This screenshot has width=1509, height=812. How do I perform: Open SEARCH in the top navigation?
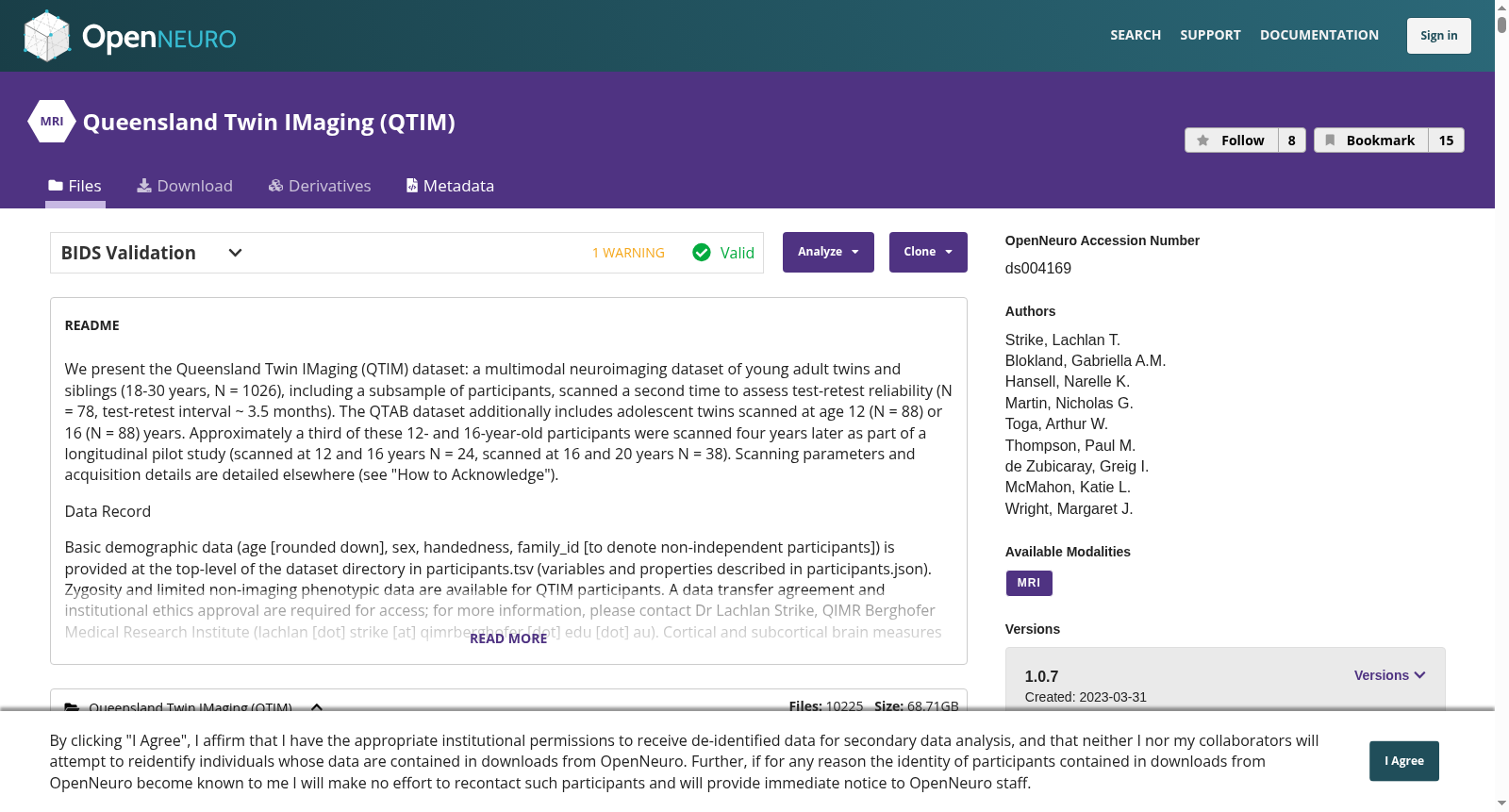coord(1136,35)
